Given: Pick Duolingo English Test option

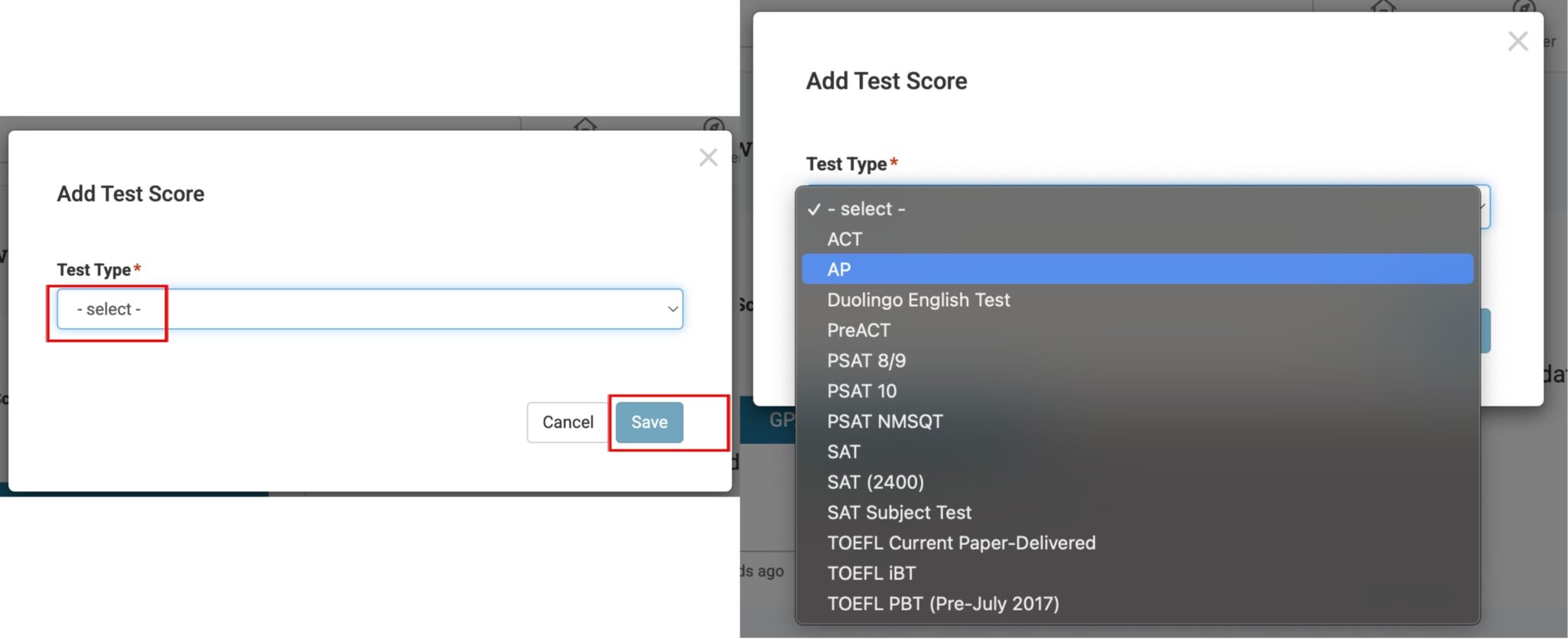Looking at the screenshot, I should pyautogui.click(x=918, y=300).
